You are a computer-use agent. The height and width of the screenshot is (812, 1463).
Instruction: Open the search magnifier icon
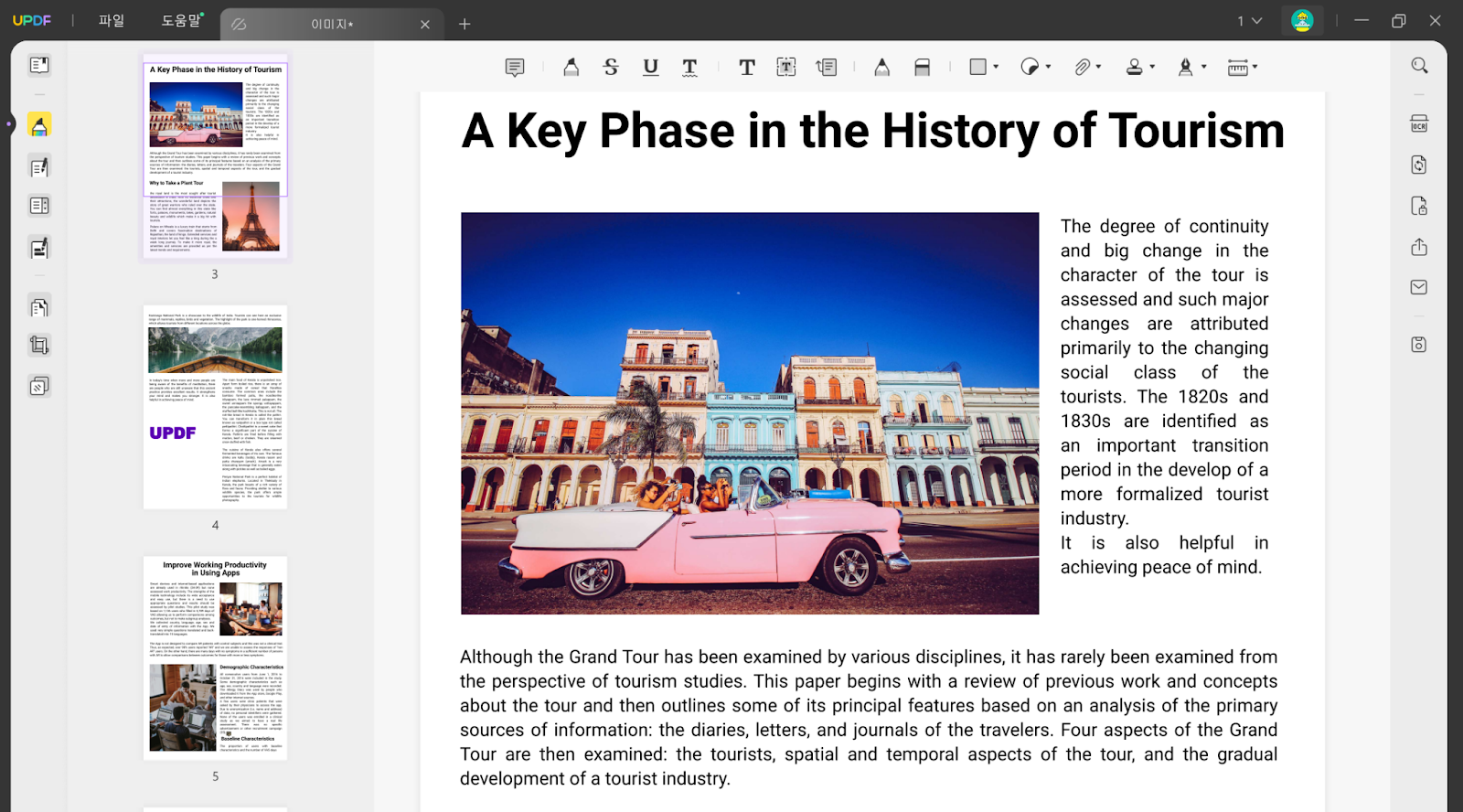[1419, 66]
